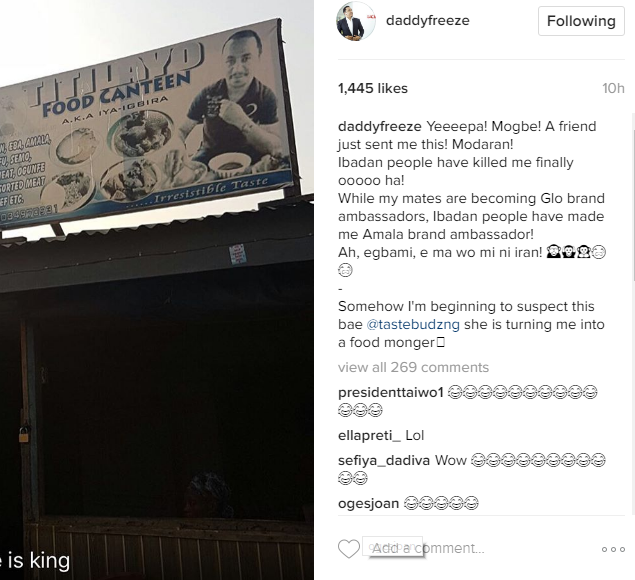Click the 1,445 likes count

point(373,88)
